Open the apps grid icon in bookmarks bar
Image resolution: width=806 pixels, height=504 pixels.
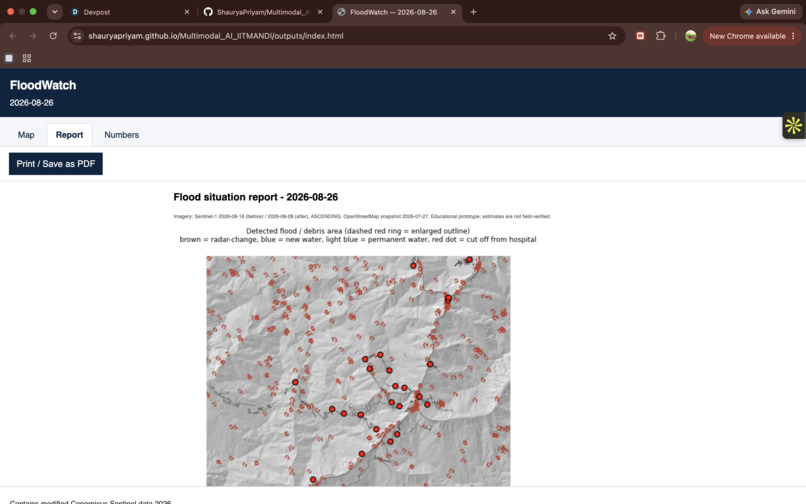(x=27, y=59)
